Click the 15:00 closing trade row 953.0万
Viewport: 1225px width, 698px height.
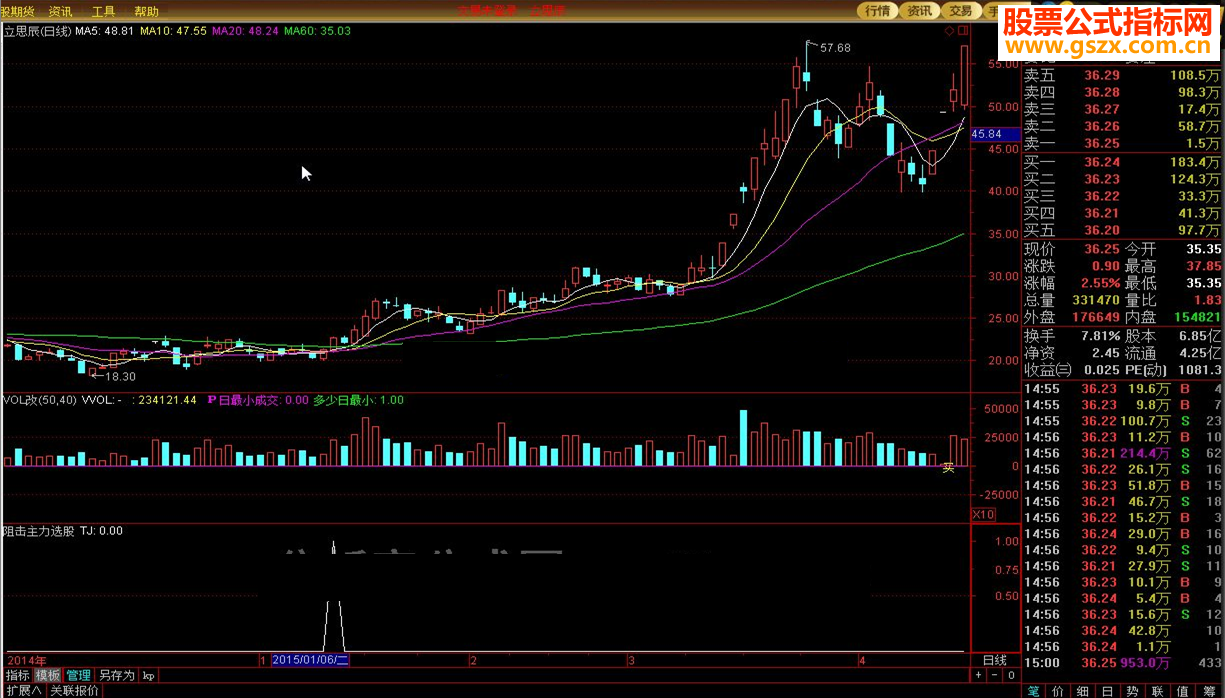(x=1122, y=662)
